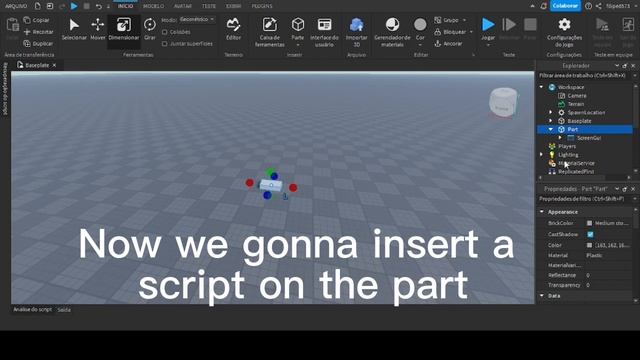
Task: Click the Cor color circle icon
Action: [x=420, y=25]
